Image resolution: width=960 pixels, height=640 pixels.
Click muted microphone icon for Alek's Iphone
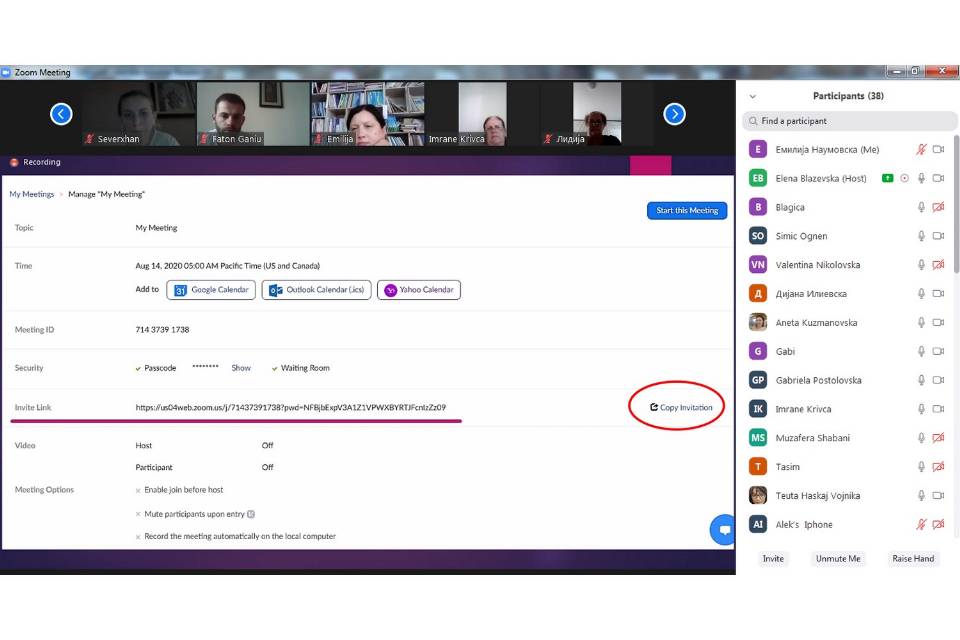pos(921,524)
